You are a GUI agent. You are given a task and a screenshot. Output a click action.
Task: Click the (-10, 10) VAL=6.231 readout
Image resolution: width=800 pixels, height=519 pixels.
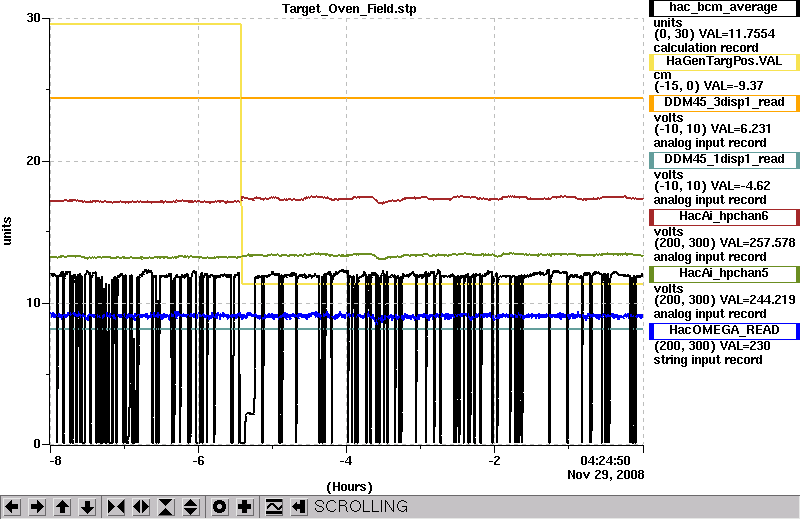[713, 129]
